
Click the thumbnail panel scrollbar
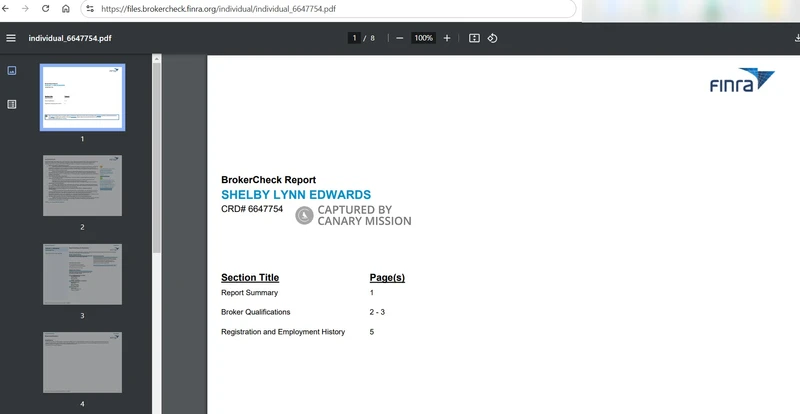click(x=157, y=158)
